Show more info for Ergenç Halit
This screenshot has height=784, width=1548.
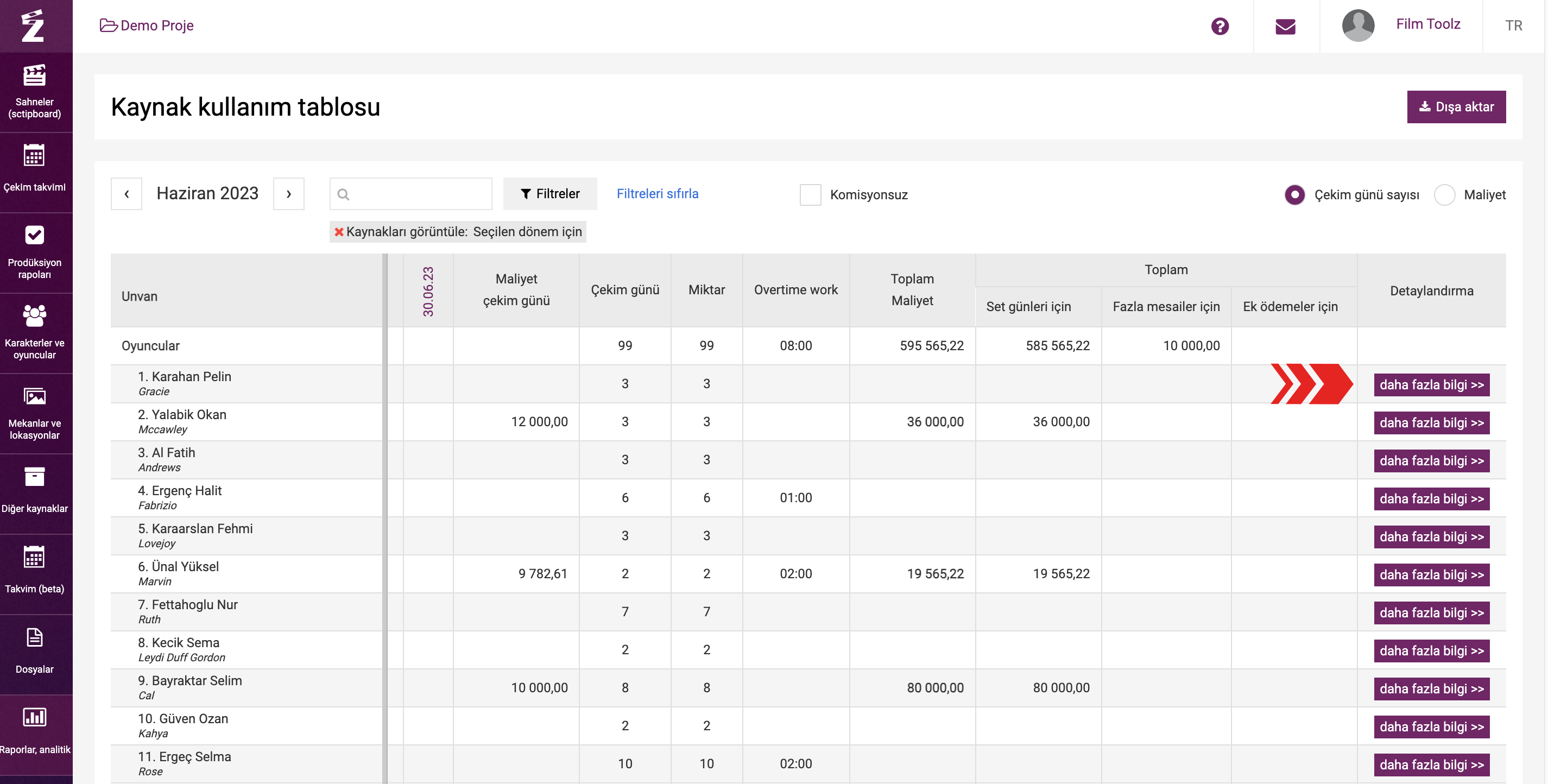point(1431,498)
